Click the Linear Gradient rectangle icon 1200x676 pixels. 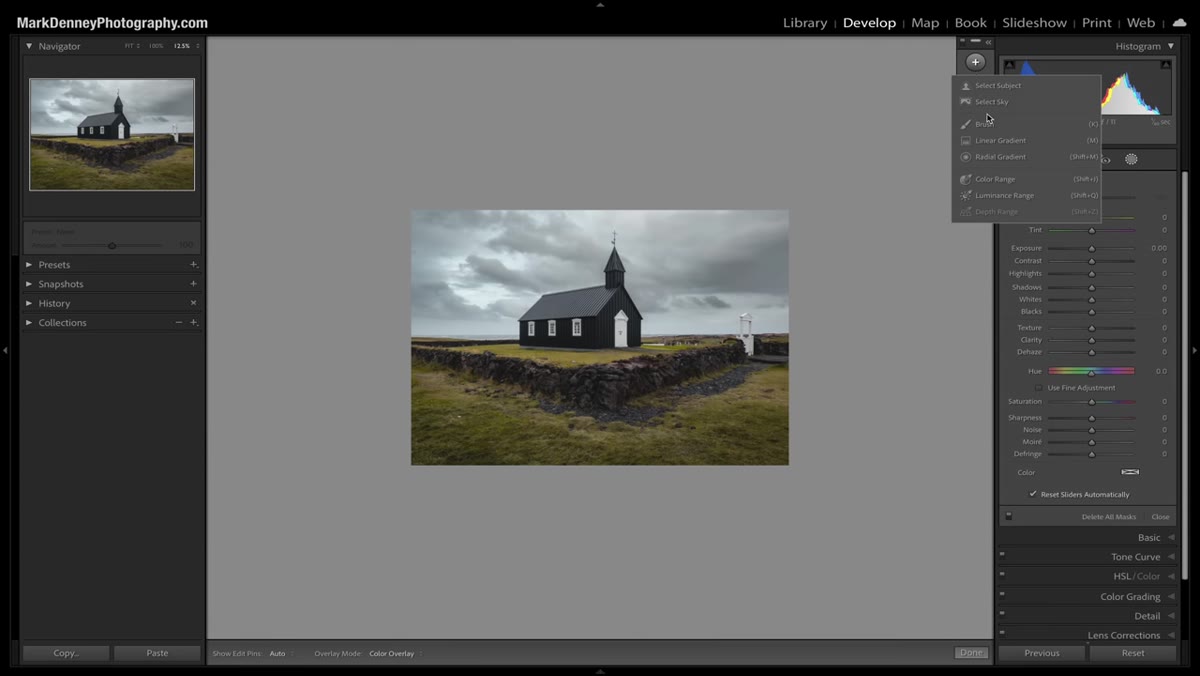click(x=965, y=141)
